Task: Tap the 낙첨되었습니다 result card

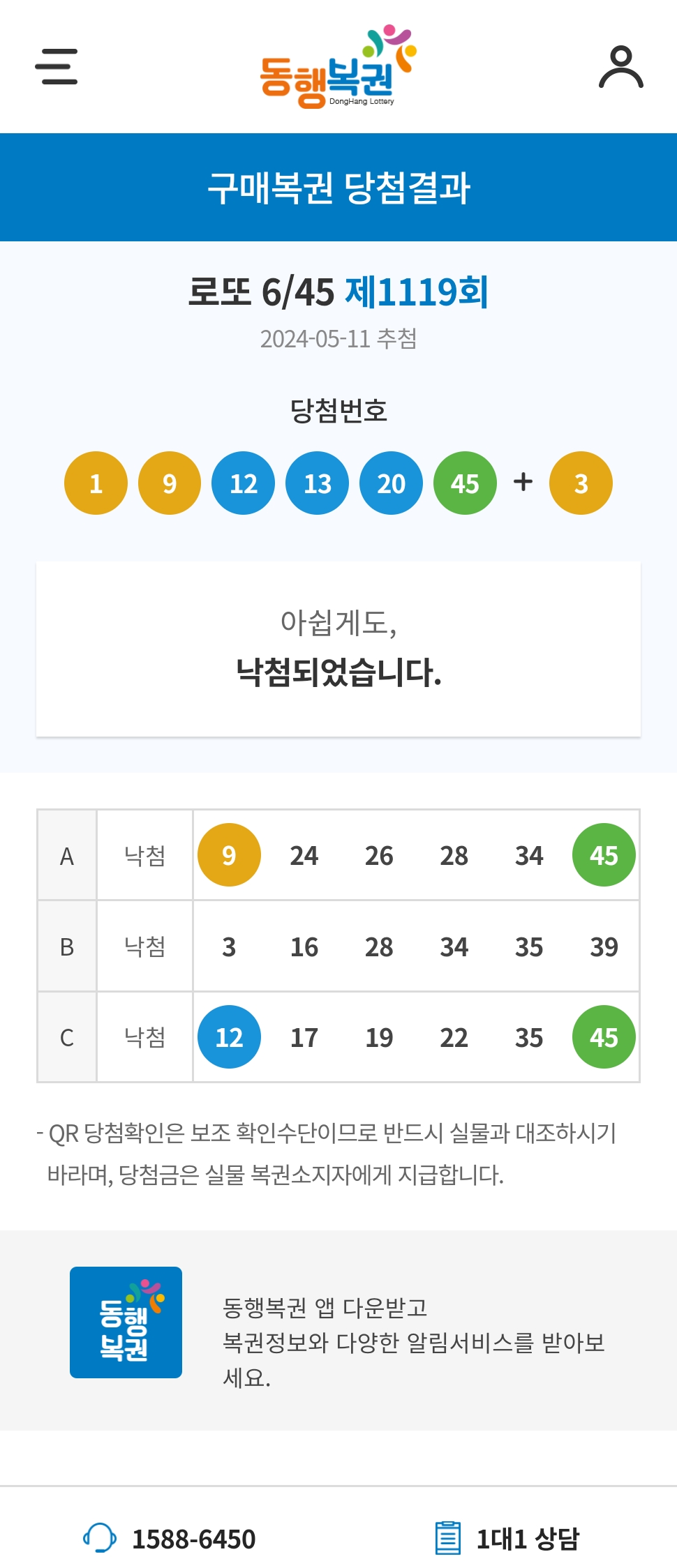Action: [x=338, y=649]
